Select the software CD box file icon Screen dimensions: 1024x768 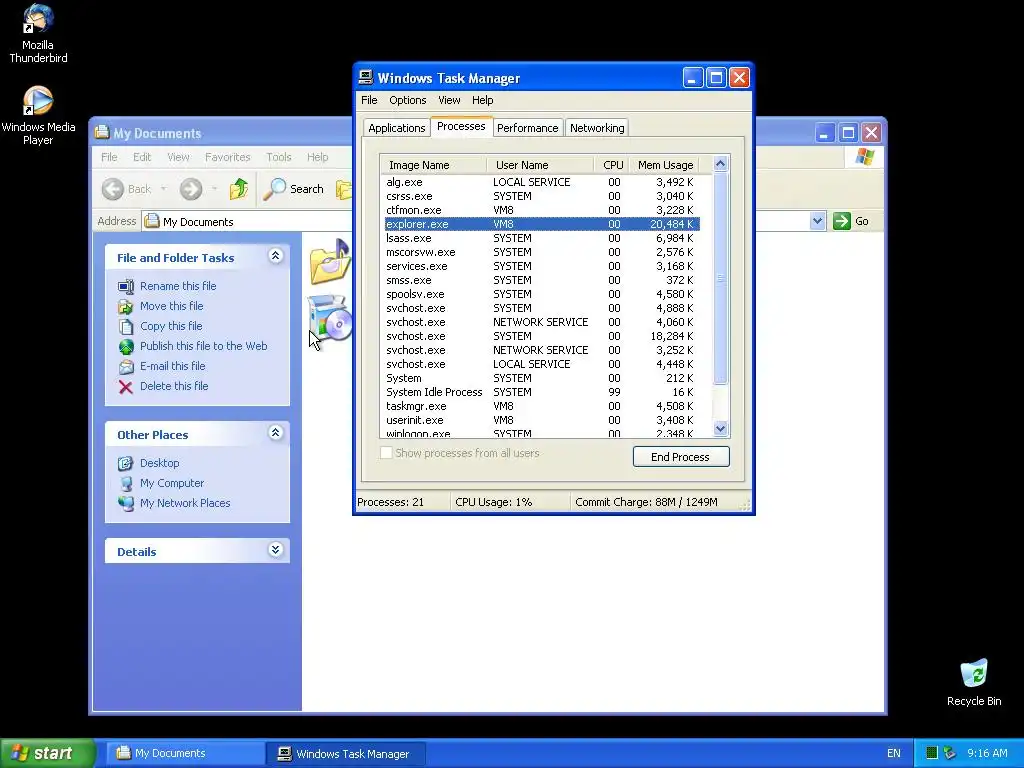click(330, 318)
